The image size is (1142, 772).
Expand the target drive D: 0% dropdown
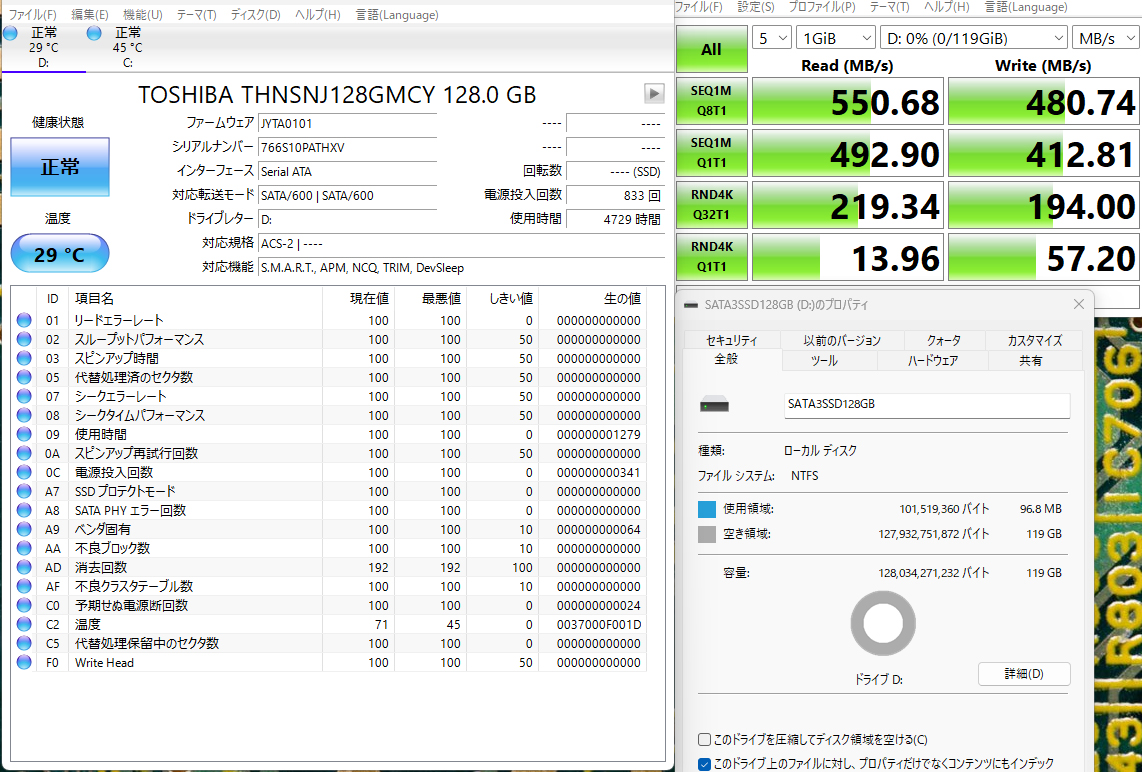pos(974,39)
